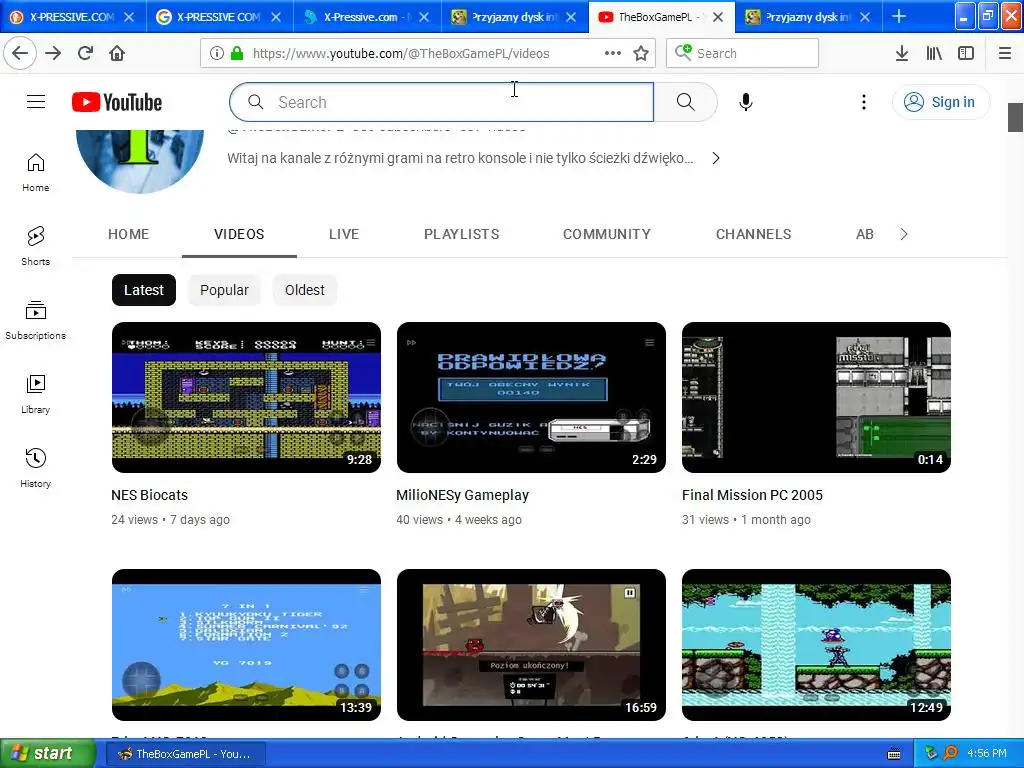Open a new browser tab
1024x768 pixels.
click(x=899, y=16)
